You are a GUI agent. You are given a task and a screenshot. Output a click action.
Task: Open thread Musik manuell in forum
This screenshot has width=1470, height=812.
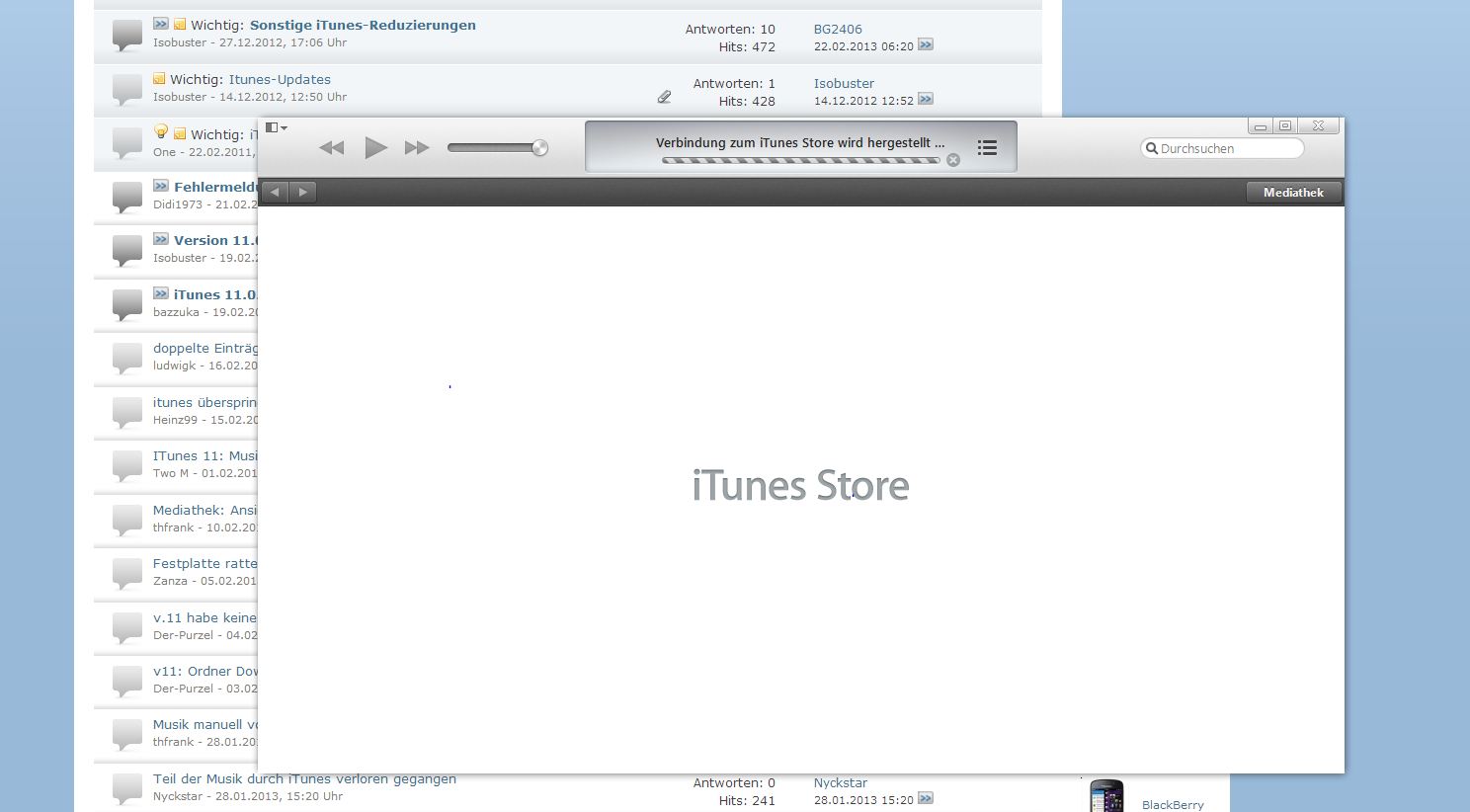[205, 724]
